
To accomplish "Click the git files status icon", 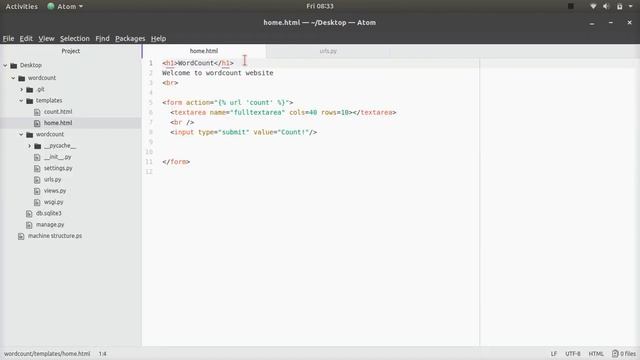I will 615,354.
